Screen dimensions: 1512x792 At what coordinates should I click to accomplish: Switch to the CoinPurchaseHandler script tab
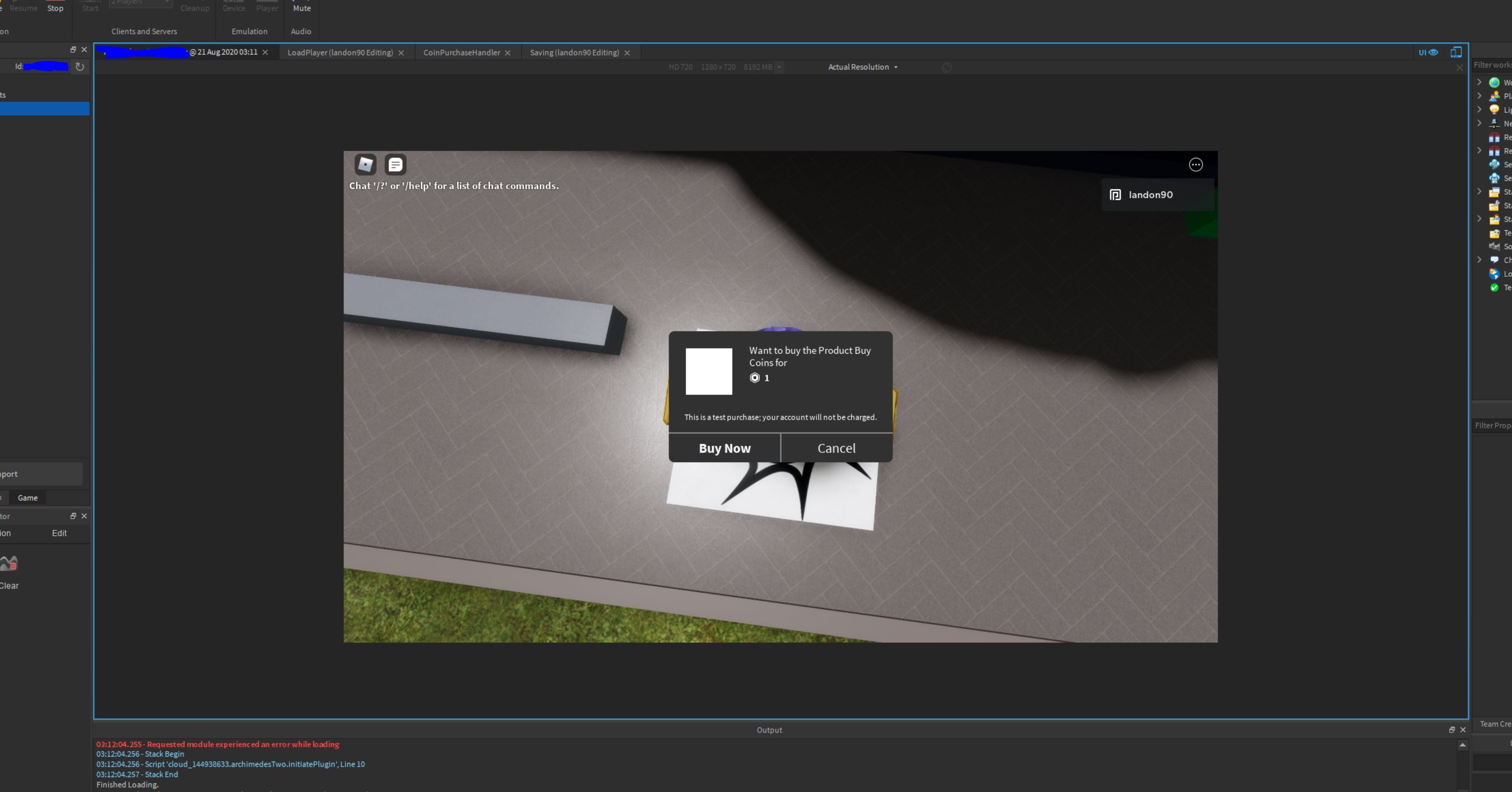[461, 52]
